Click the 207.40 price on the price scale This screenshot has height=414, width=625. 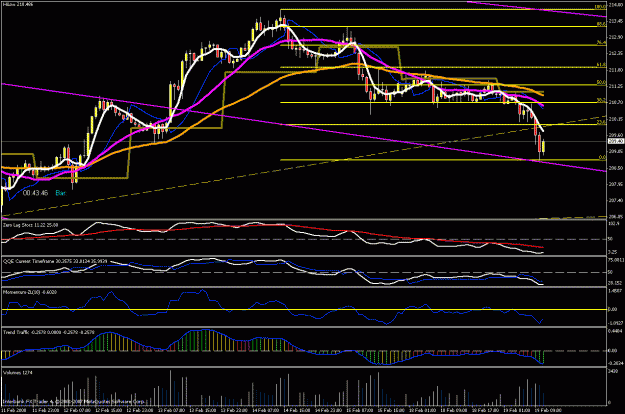click(615, 200)
